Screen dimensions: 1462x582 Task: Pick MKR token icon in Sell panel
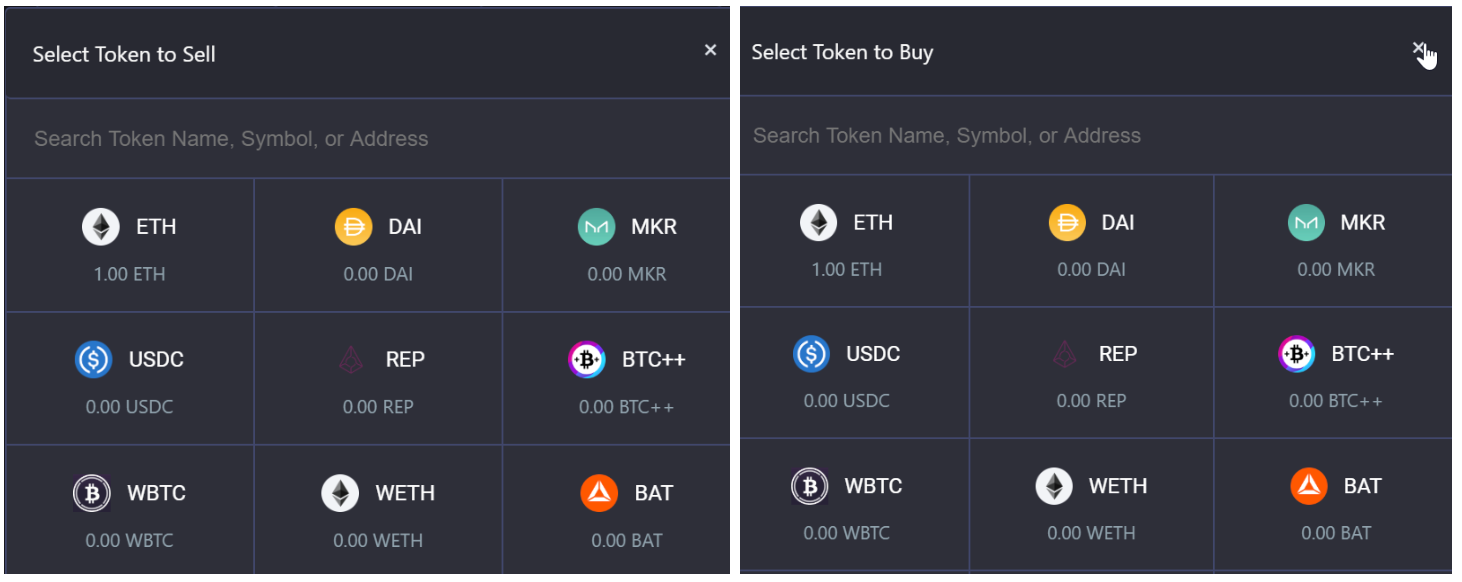(x=597, y=227)
